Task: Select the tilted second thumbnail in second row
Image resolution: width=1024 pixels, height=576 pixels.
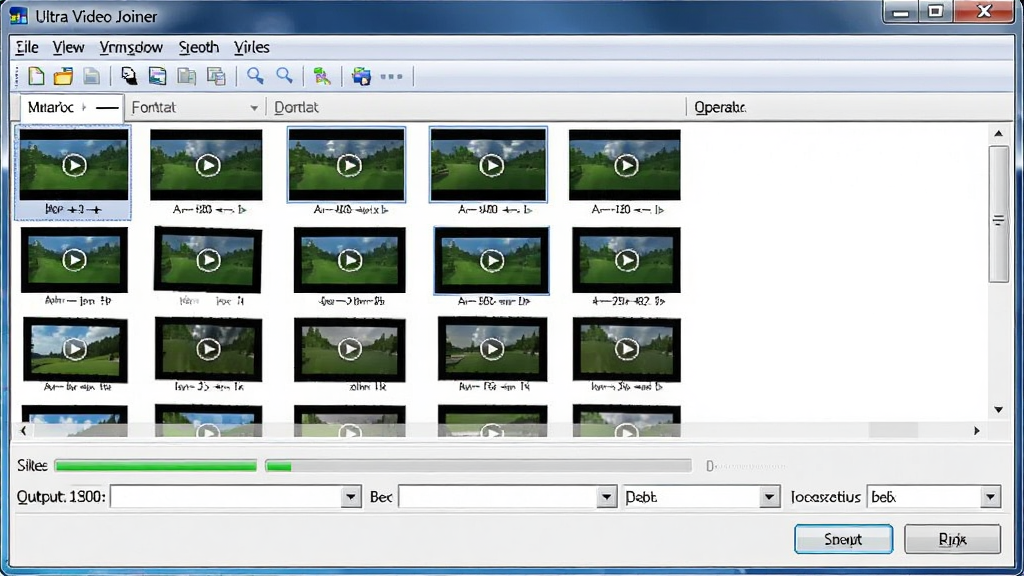Action: tap(208, 260)
